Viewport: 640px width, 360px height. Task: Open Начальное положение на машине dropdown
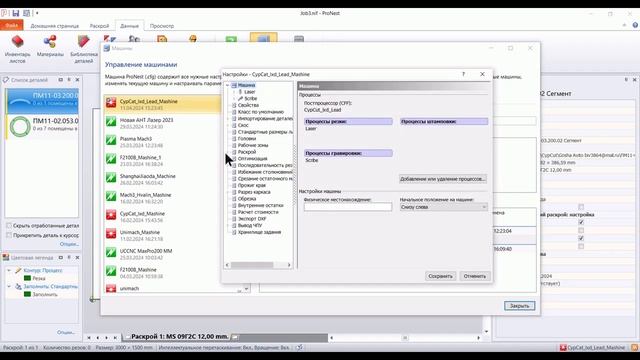pyautogui.click(x=444, y=207)
